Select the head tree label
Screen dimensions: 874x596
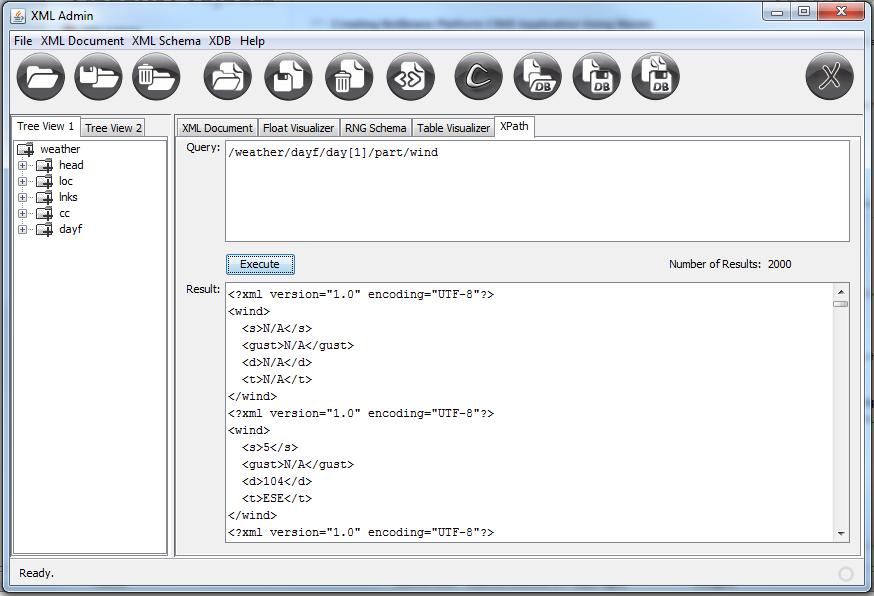[71, 165]
